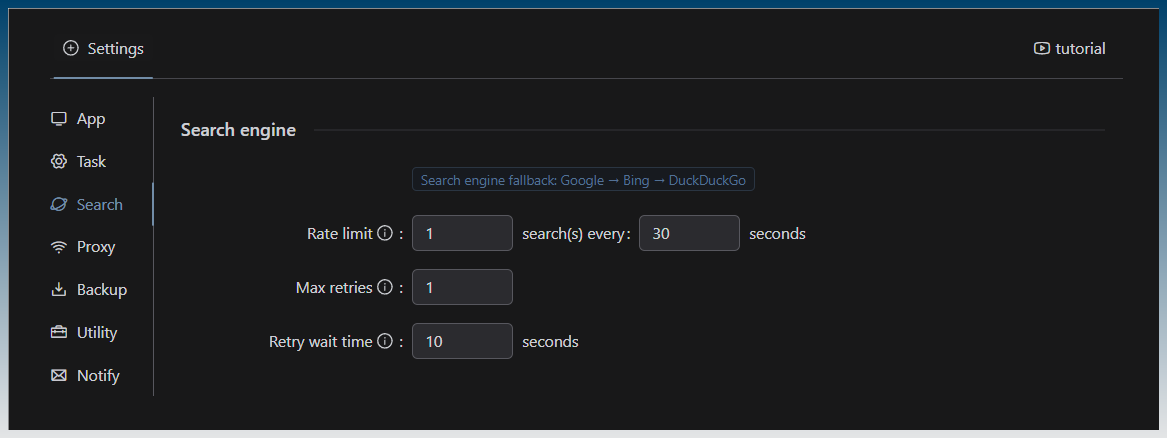This screenshot has height=438, width=1167.
Task: Open the Notify settings section
Action: pyautogui.click(x=98, y=376)
